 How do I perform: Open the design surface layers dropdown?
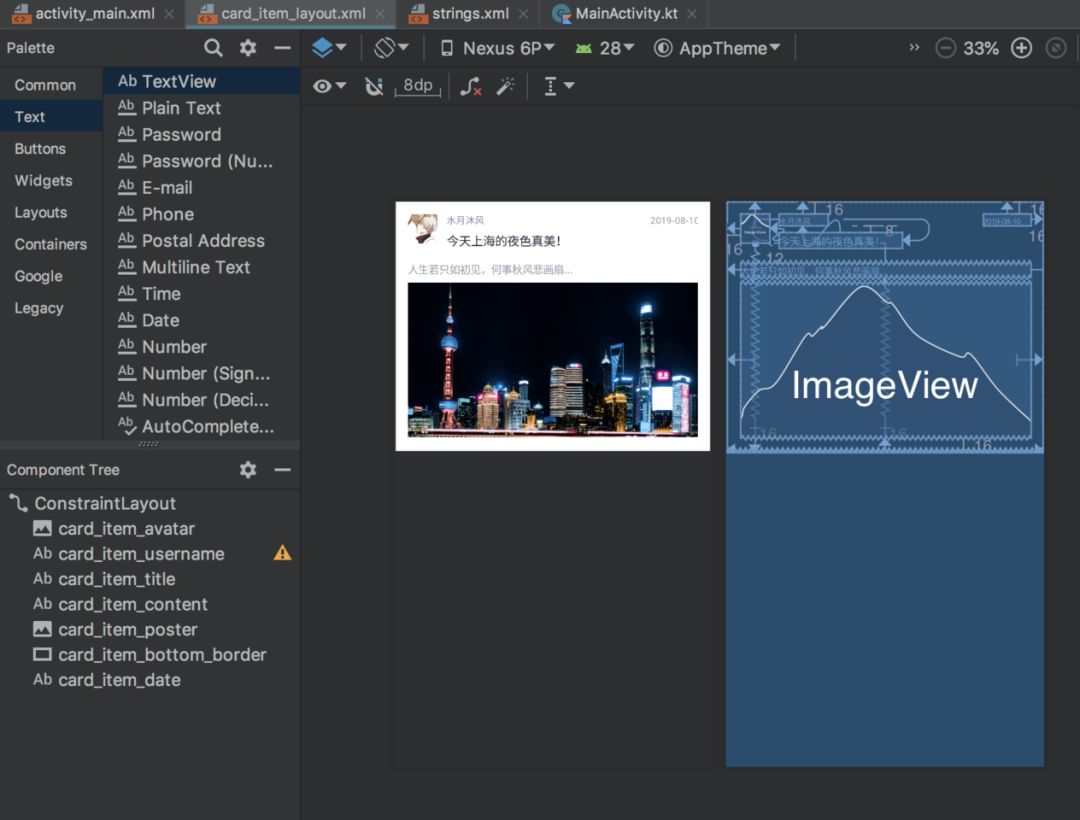click(329, 48)
